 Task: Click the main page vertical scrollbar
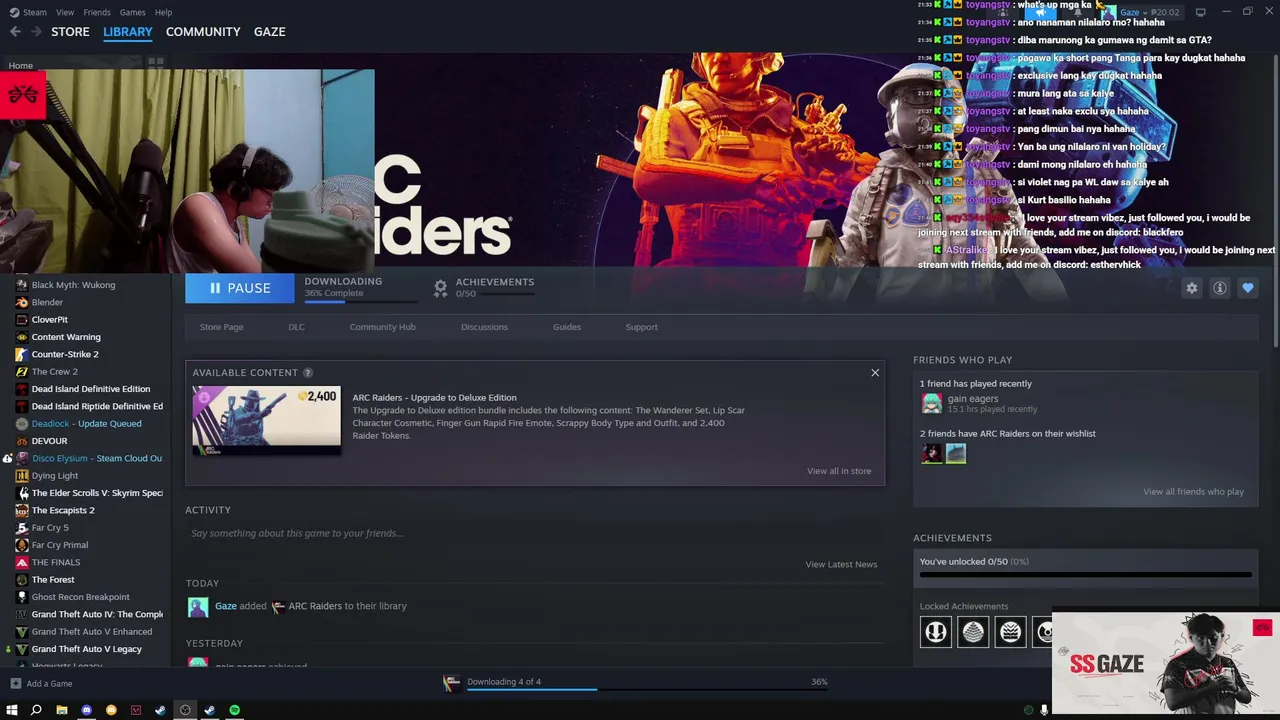(1275, 200)
